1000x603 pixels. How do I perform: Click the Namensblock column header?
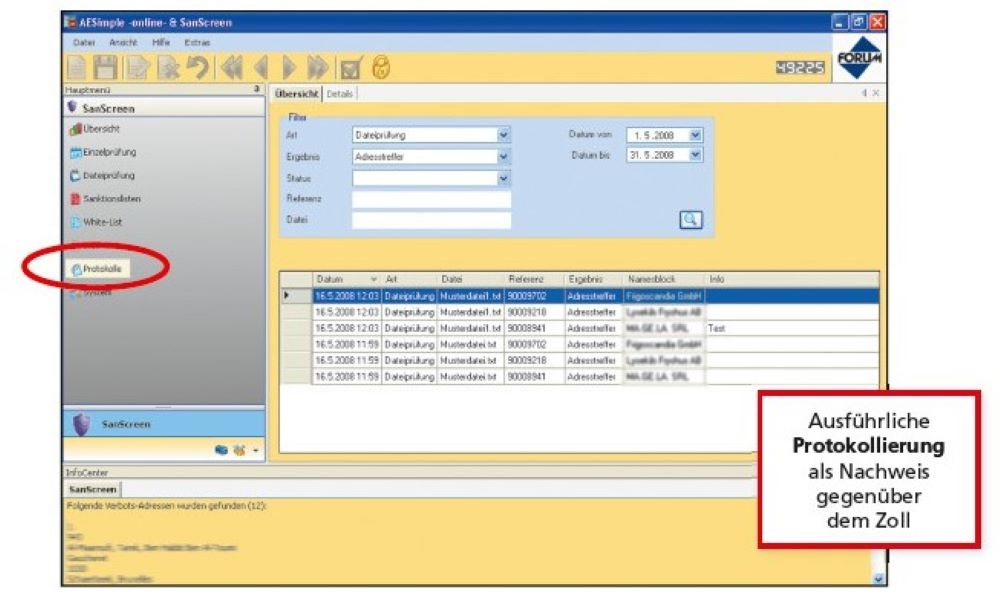pyautogui.click(x=663, y=279)
